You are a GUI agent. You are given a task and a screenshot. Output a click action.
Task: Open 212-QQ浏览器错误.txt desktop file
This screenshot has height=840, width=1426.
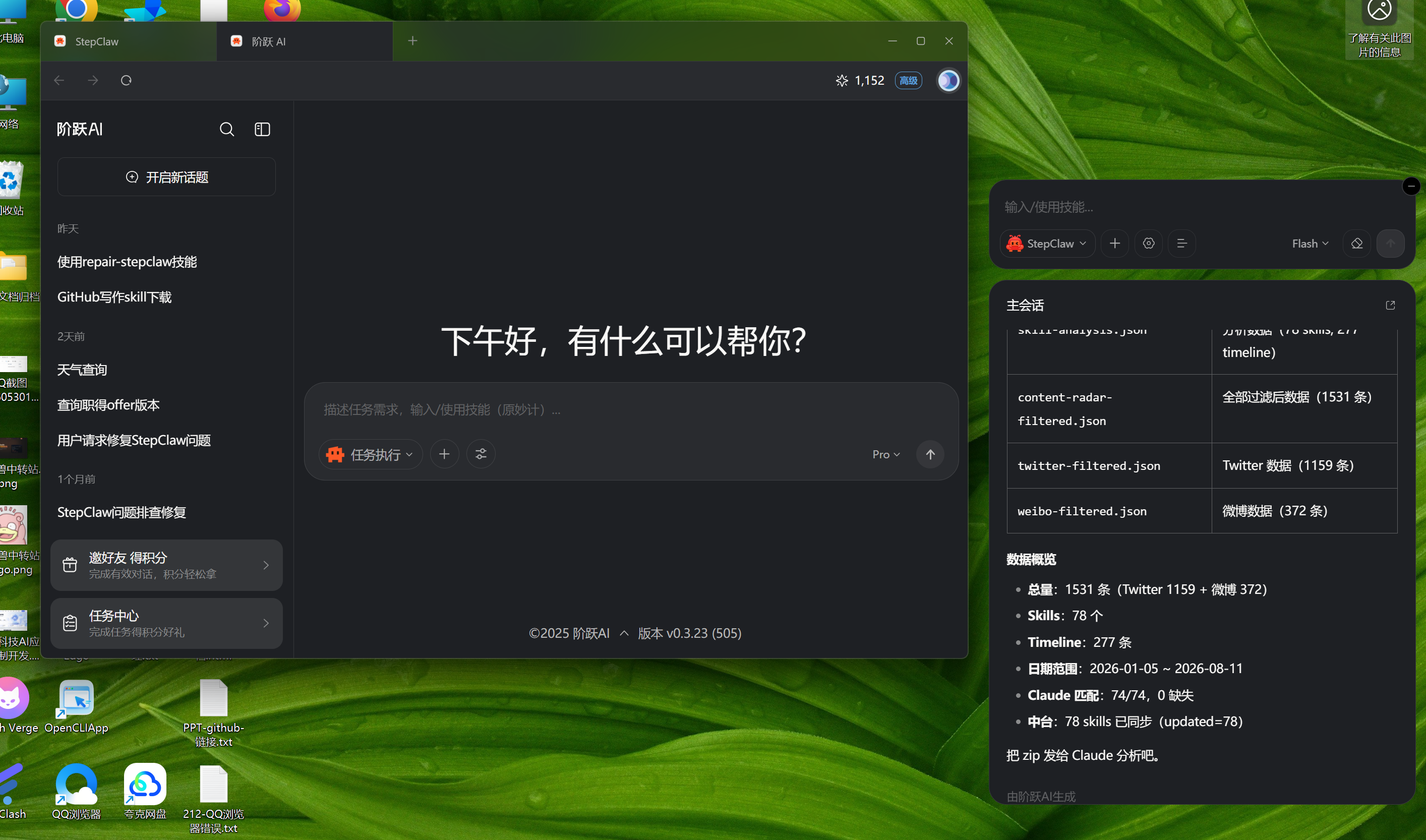coord(213,799)
